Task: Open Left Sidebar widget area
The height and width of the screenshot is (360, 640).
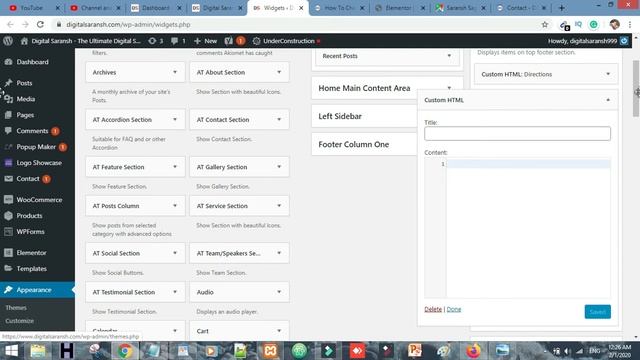Action: 364,116
